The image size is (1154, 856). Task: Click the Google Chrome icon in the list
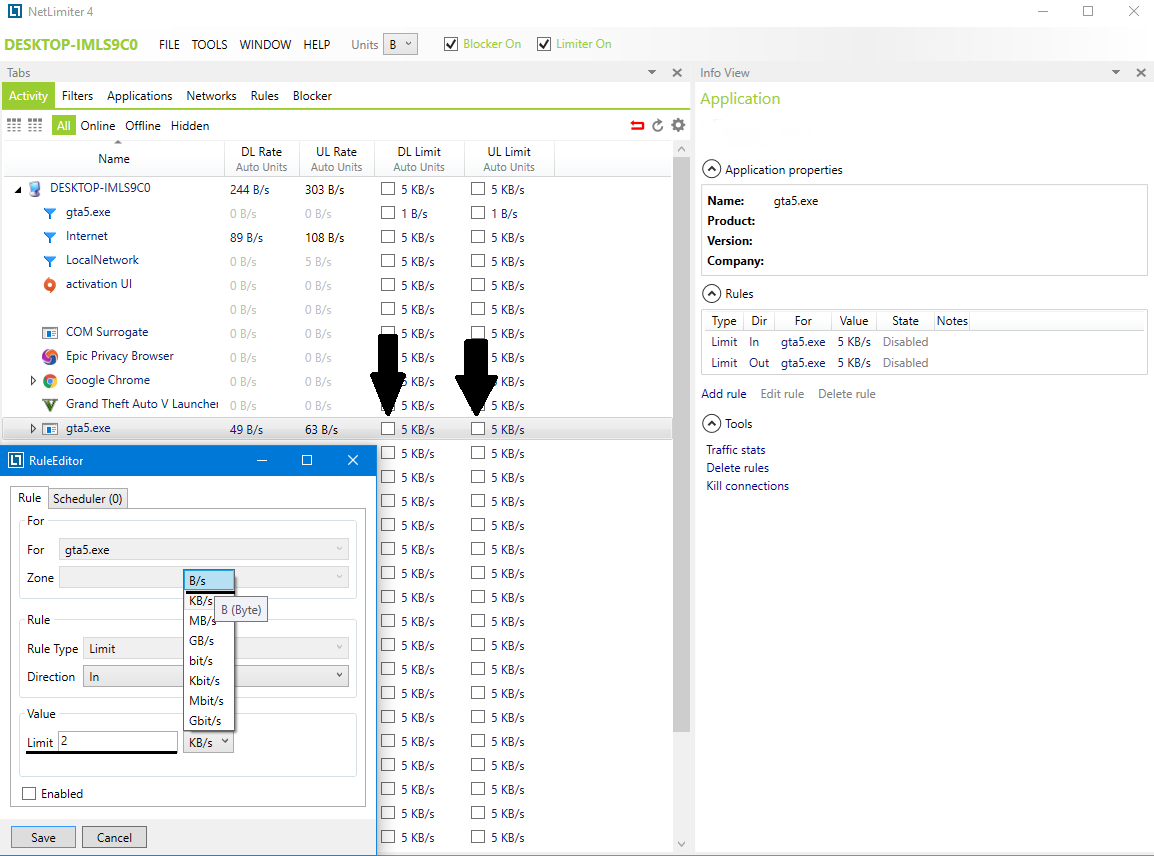[x=50, y=381]
